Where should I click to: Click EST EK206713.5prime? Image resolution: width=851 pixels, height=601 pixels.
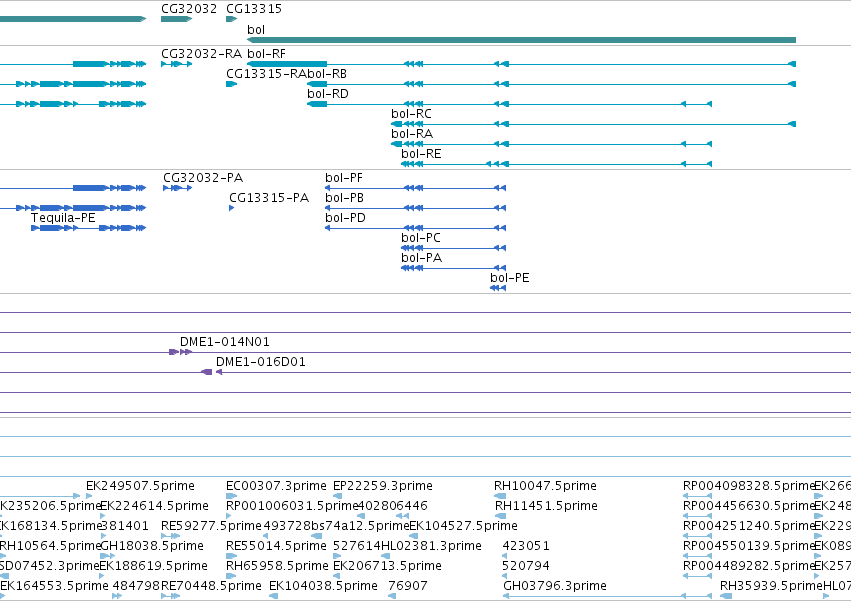(387, 566)
